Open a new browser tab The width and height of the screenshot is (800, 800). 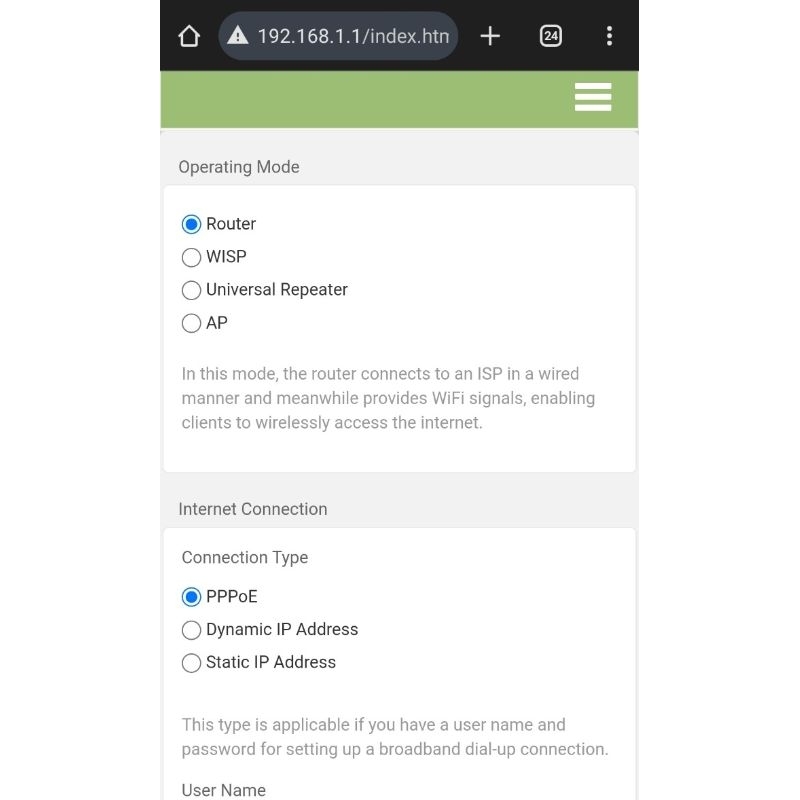[490, 37]
